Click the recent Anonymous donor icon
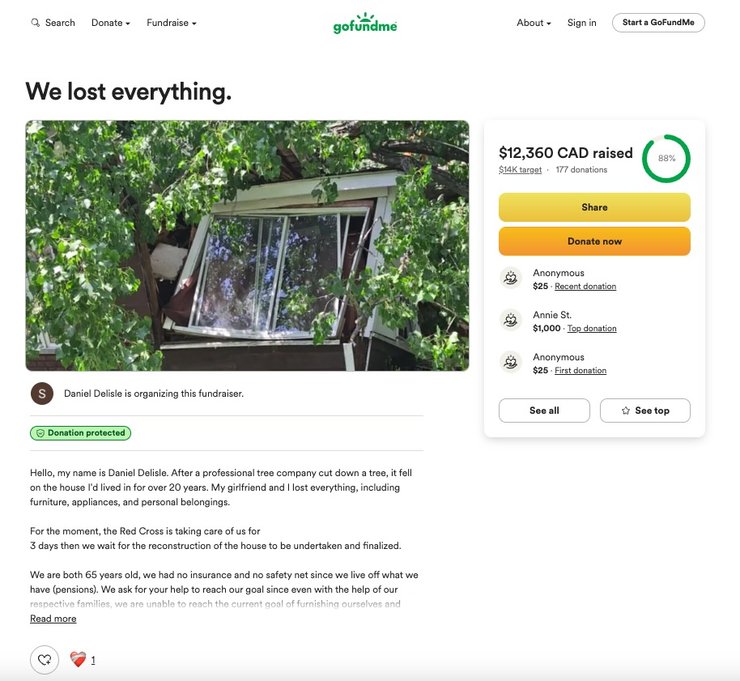Viewport: 740px width, 681px height. pyautogui.click(x=511, y=279)
